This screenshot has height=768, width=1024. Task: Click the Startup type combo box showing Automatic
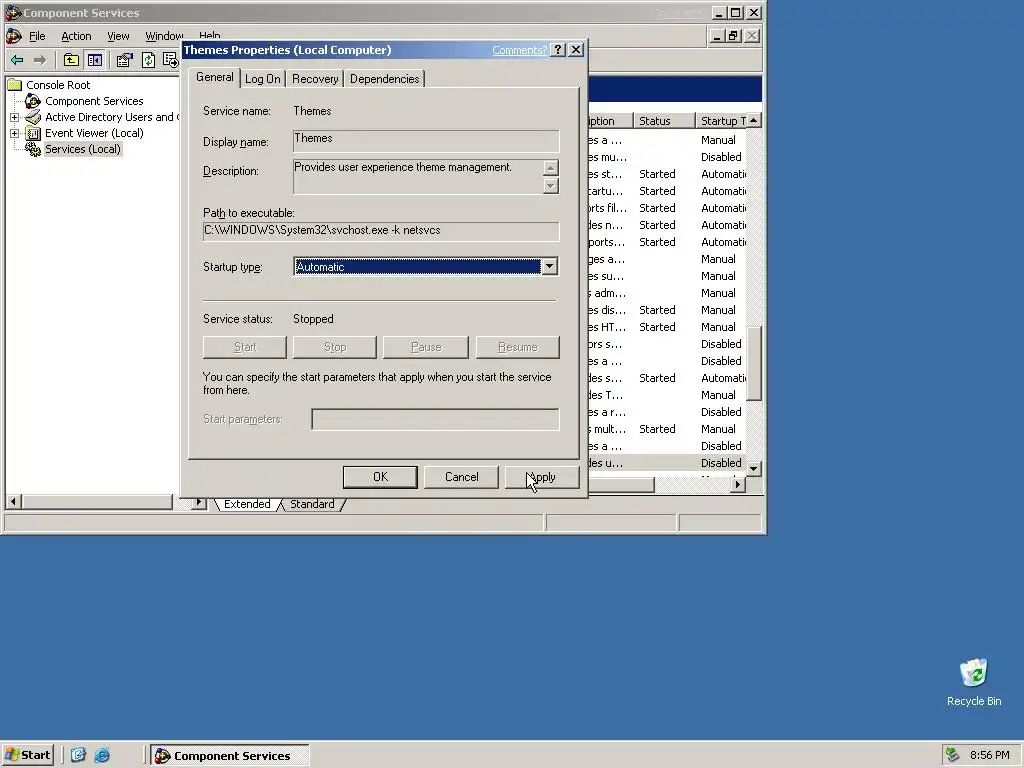pos(426,266)
